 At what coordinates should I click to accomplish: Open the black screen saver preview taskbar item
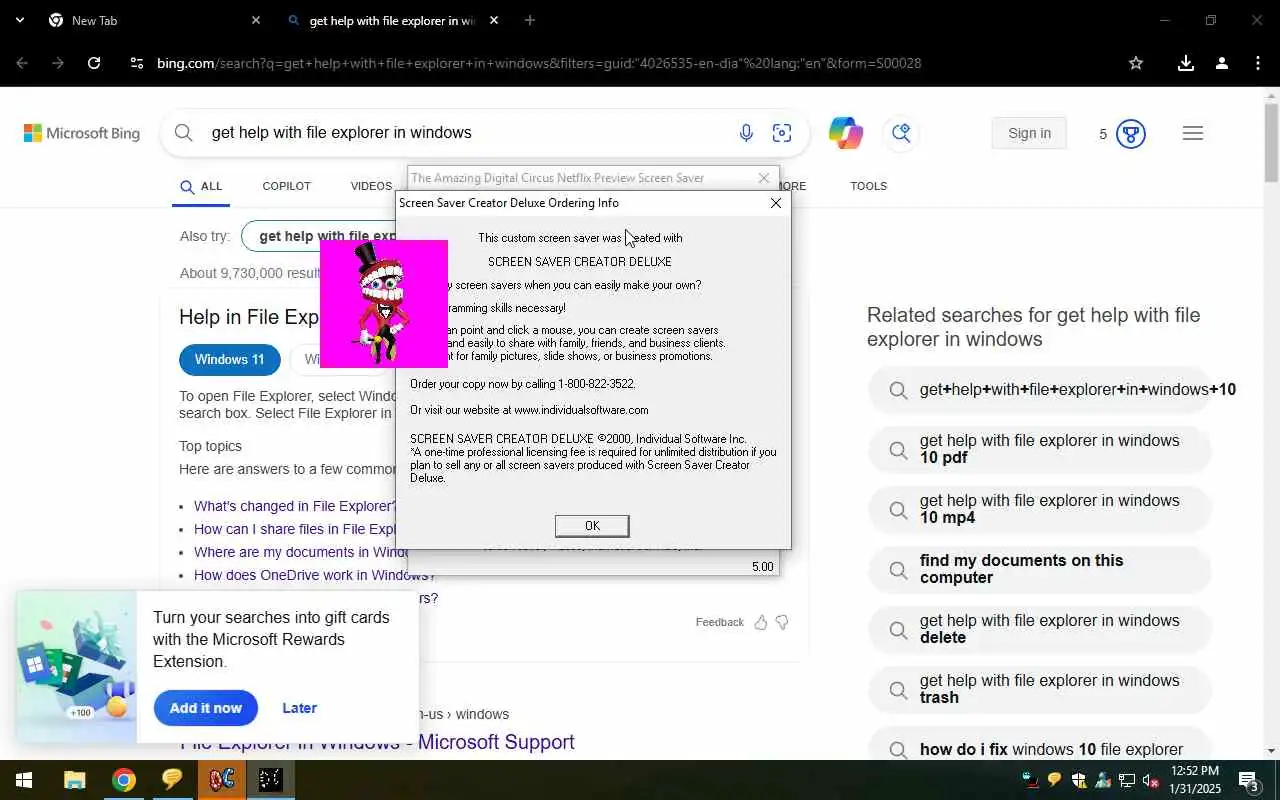tap(271, 780)
